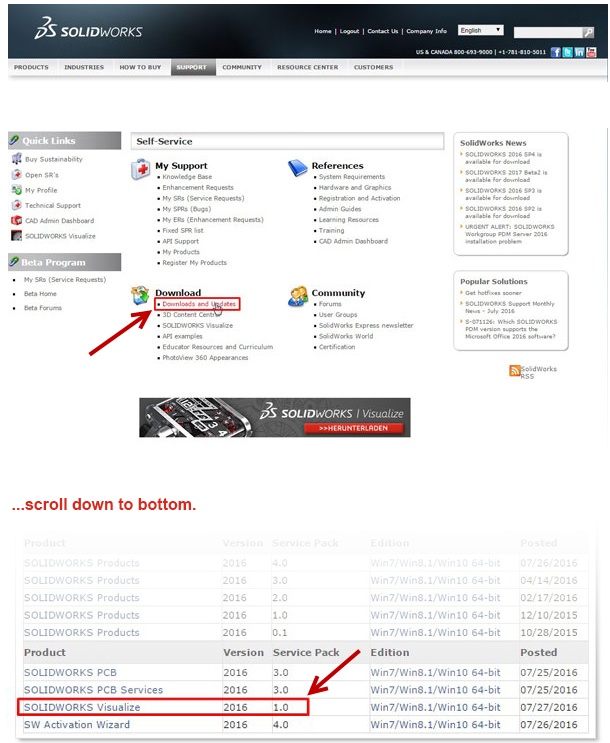Open the Contact Us link
Screen dimensions: 610x743
pyautogui.click(x=382, y=31)
